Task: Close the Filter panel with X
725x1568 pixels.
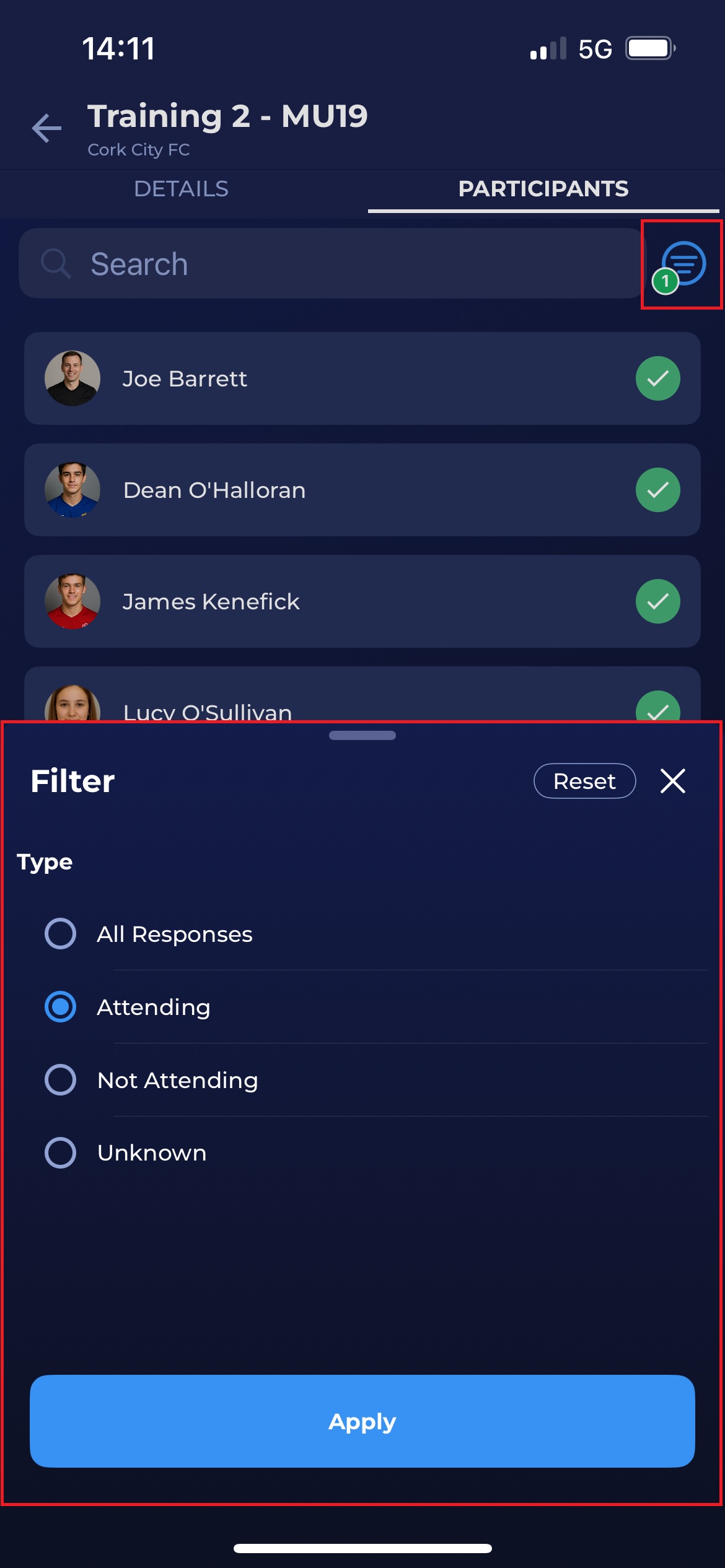Action: [x=672, y=781]
